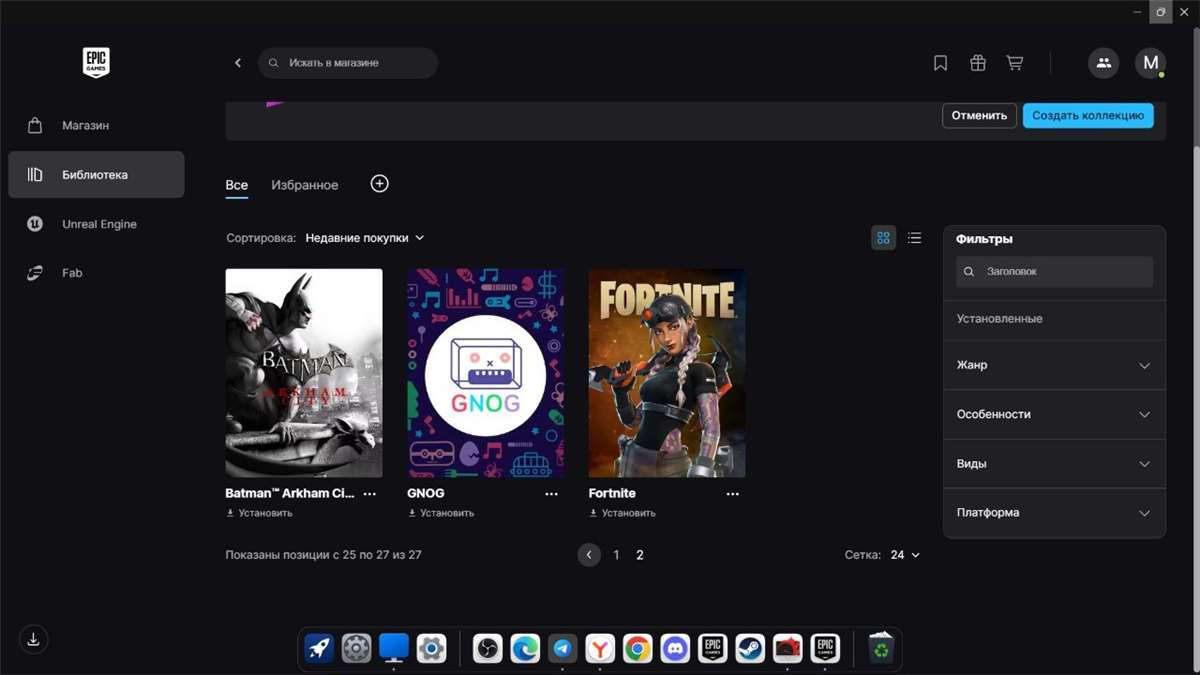Launch OBS Studio from dock
This screenshot has width=1200, height=675.
pyautogui.click(x=487, y=649)
